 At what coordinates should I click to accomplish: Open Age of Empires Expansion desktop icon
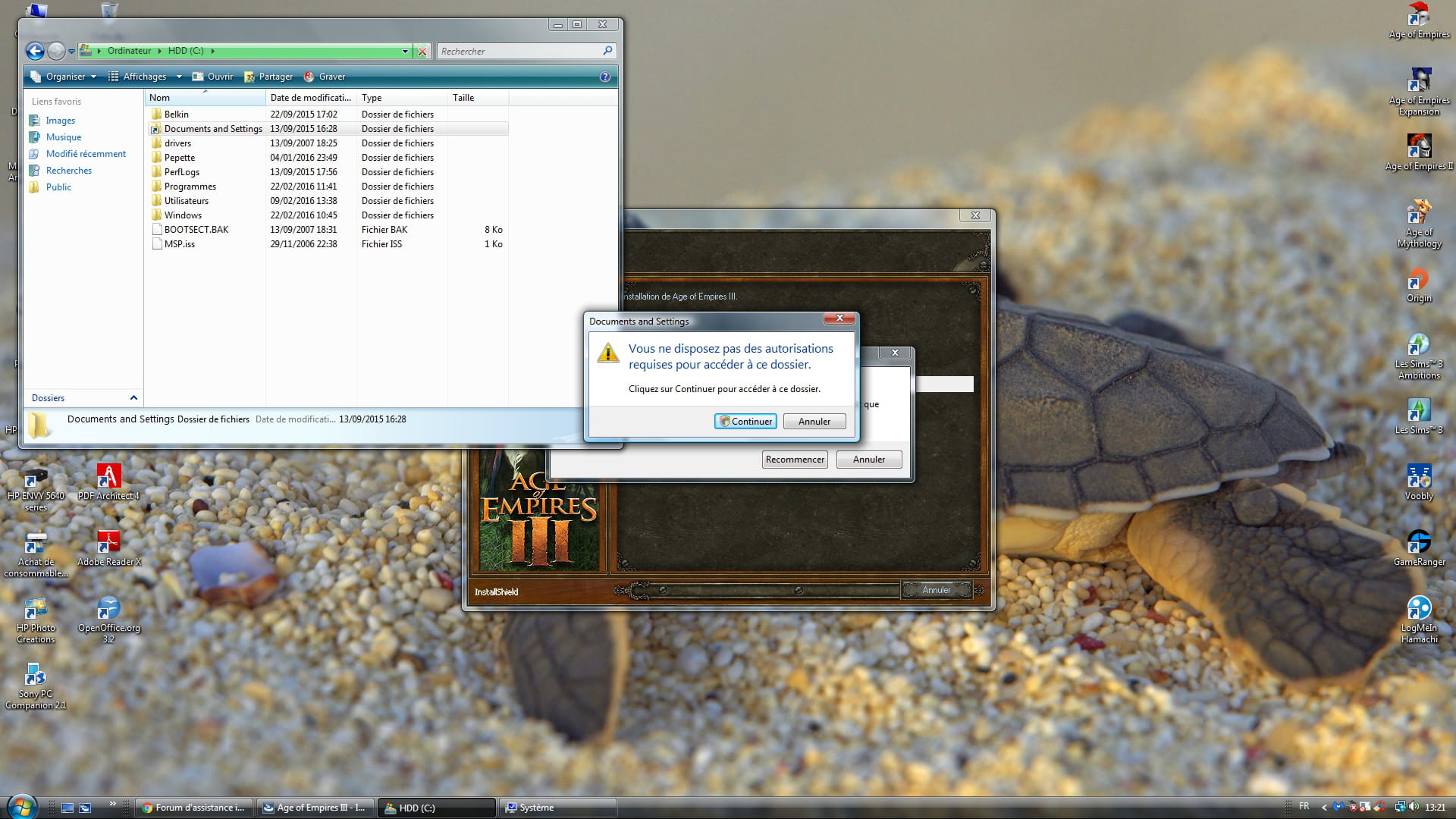[1419, 91]
